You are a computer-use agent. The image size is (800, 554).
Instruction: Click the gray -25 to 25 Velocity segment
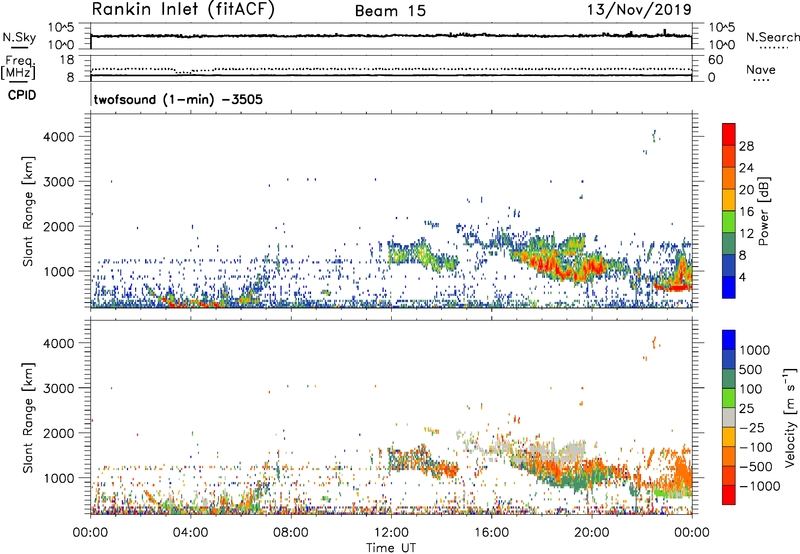point(729,417)
